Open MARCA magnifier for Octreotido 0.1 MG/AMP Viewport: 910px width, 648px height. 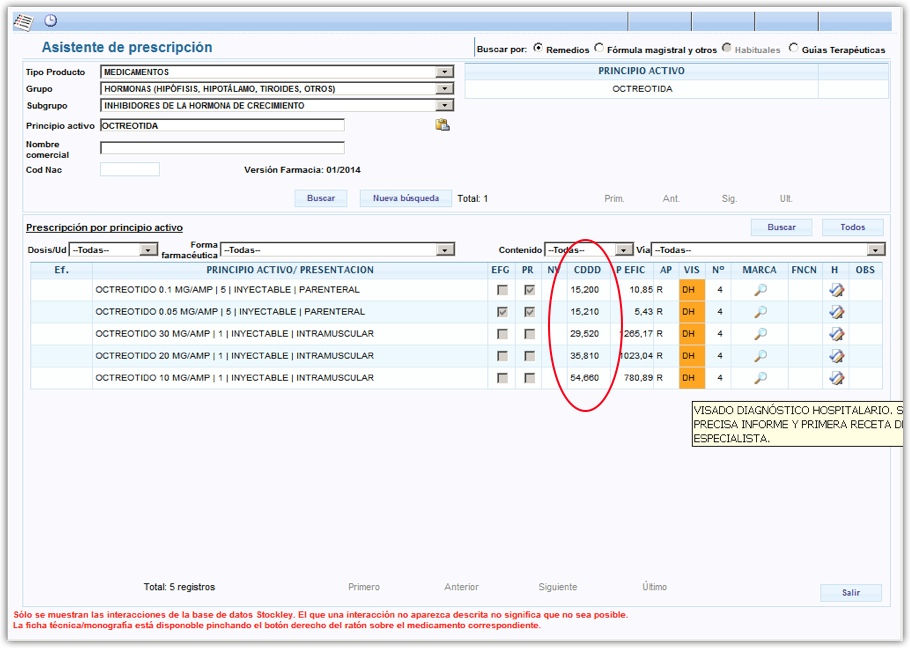[760, 290]
